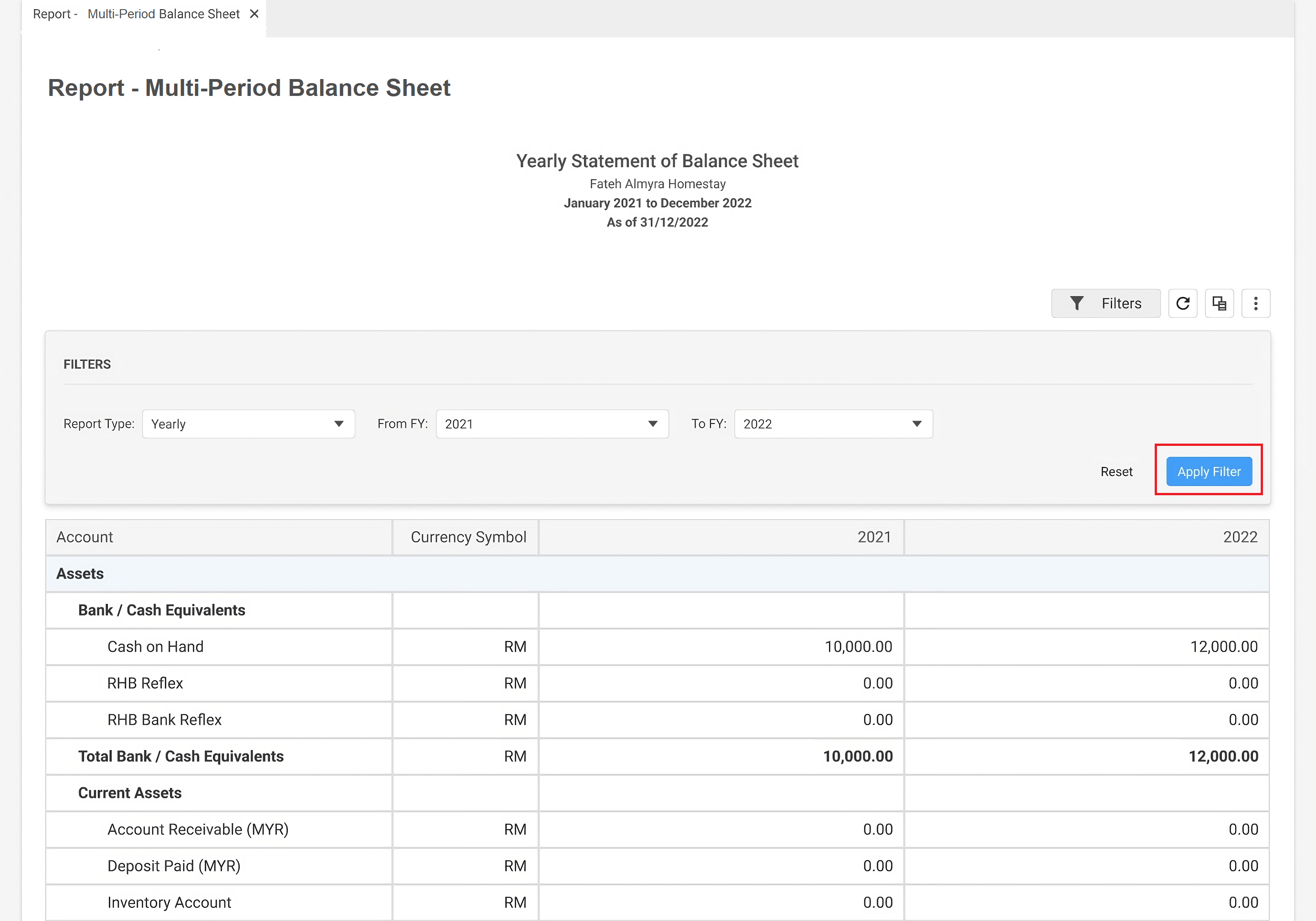The width and height of the screenshot is (1316, 921).
Task: Open the Report Type dropdown
Action: (248, 423)
